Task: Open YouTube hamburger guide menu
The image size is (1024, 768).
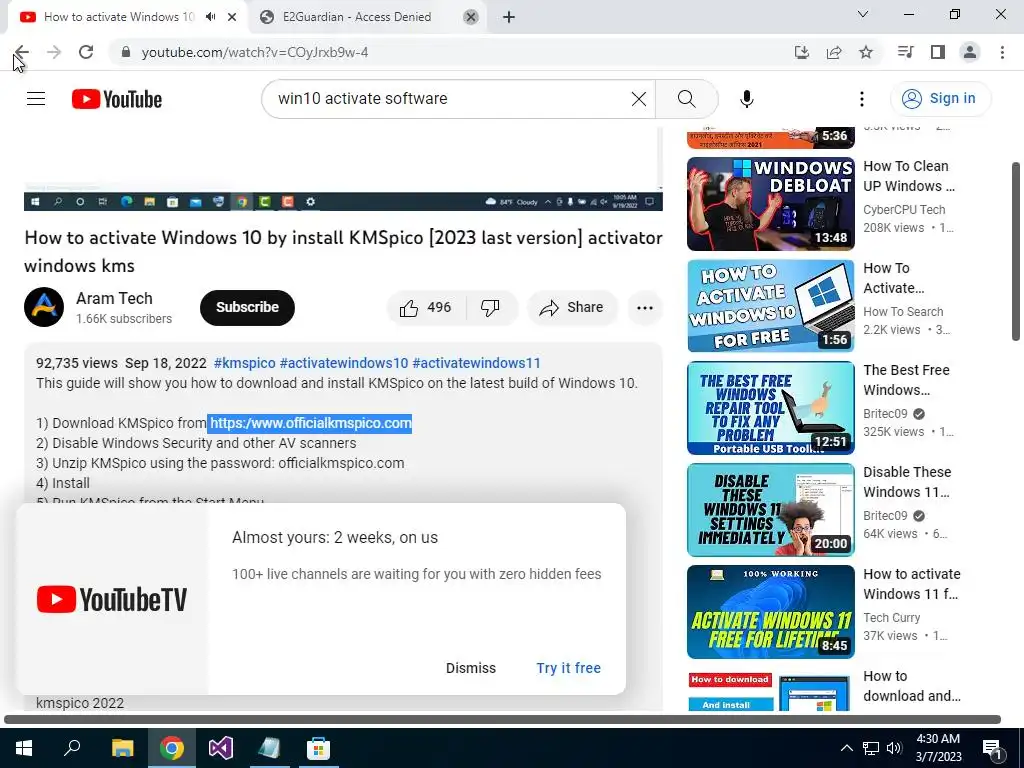Action: [36, 99]
